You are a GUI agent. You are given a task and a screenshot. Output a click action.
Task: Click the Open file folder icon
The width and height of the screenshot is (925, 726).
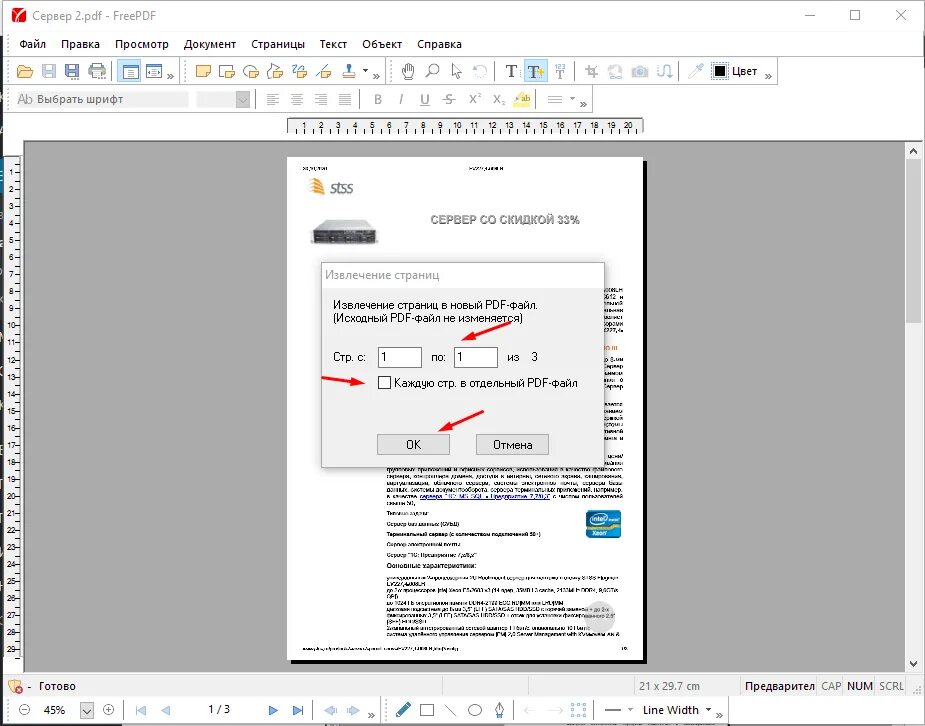pyautogui.click(x=25, y=71)
